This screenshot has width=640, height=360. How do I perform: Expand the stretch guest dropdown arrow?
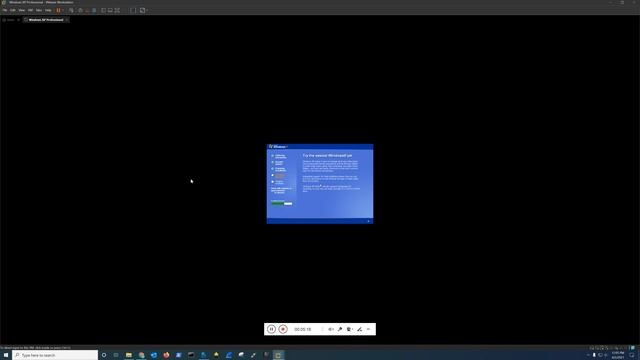pyautogui.click(x=147, y=10)
